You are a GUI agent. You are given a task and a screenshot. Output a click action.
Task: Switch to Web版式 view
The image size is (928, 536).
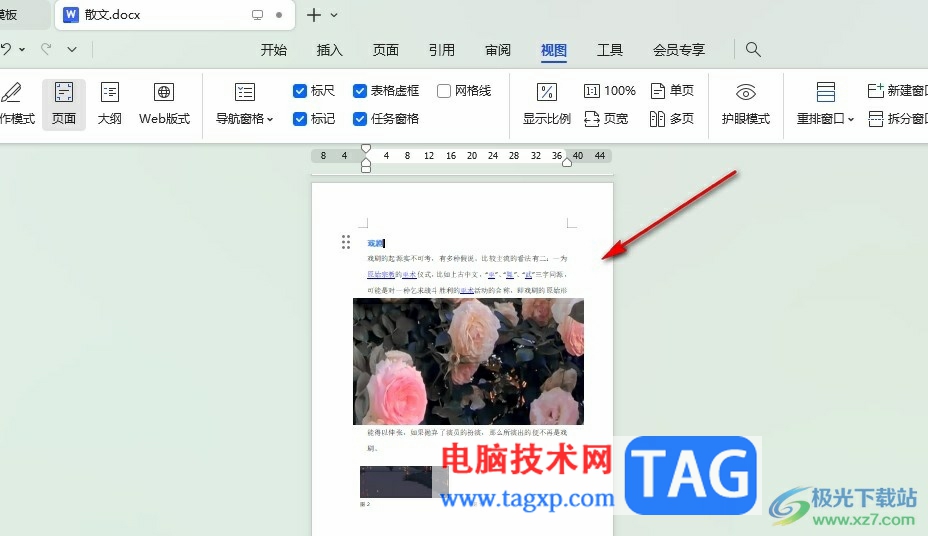[164, 104]
